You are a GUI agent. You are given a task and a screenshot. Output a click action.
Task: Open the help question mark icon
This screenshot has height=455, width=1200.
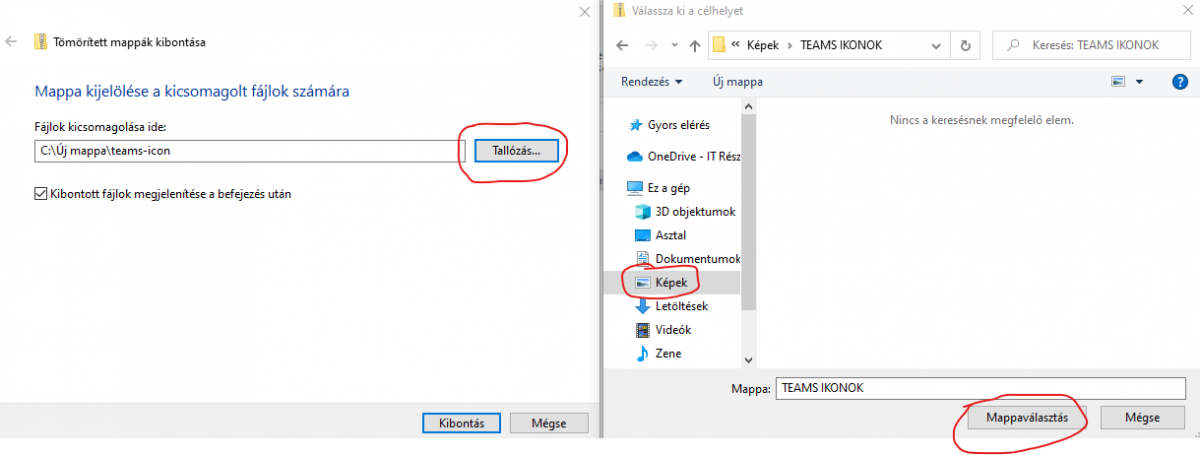(1179, 81)
